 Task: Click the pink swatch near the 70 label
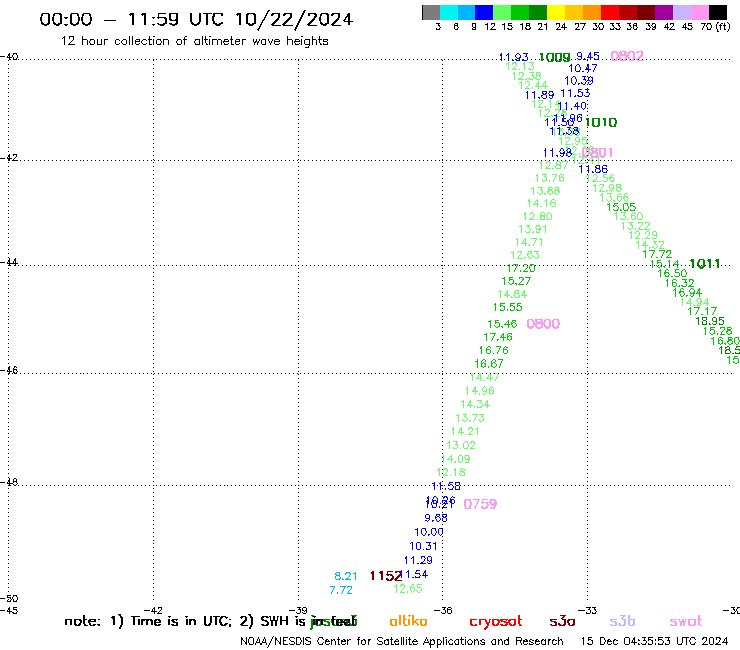click(700, 12)
